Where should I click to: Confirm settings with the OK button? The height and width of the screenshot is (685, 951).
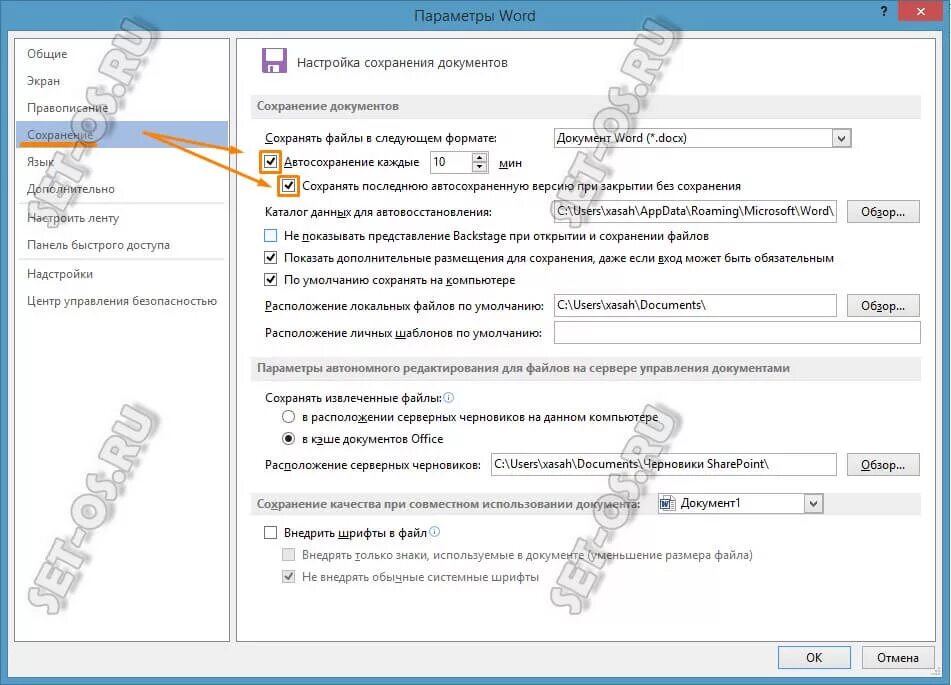[x=814, y=657]
